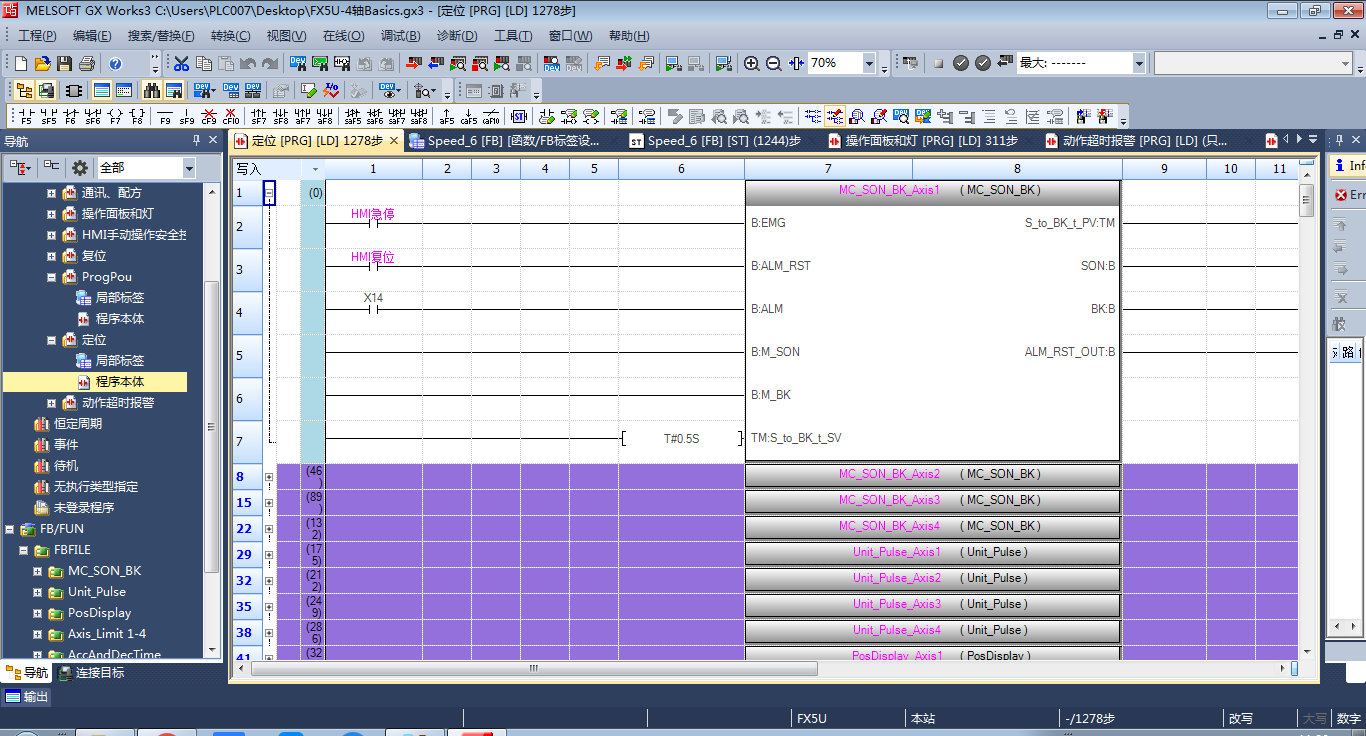Pin the navigation panel
Screen dimensions: 1366x736
[196, 141]
